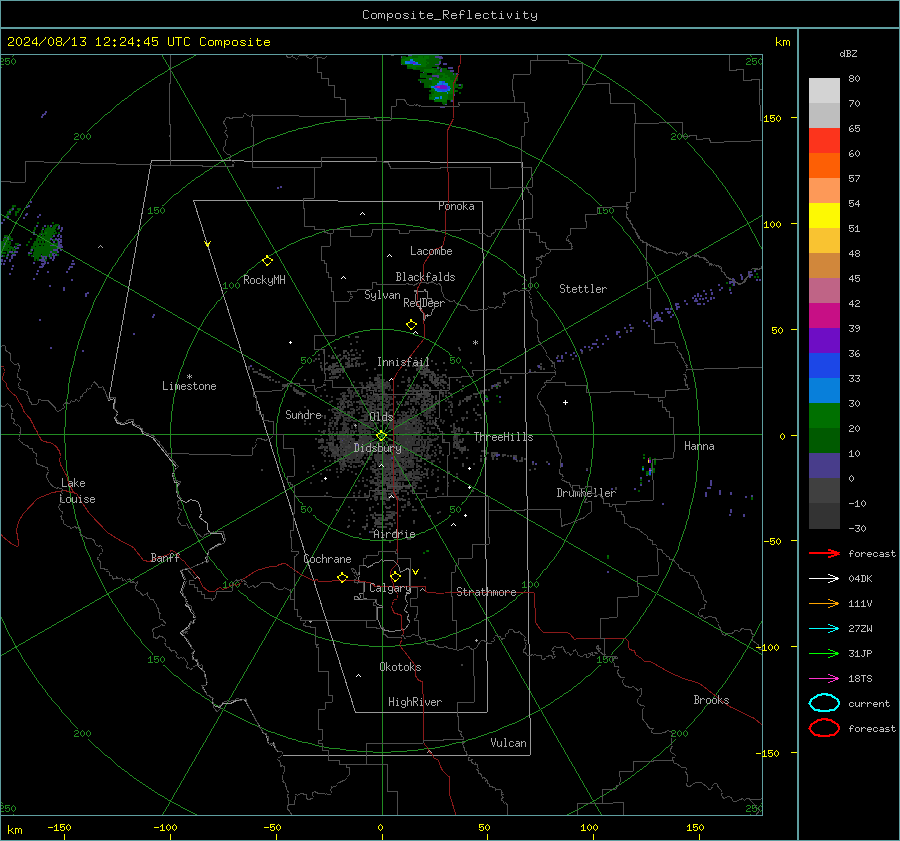Viewport: 900px width, 841px height.
Task: Pick the light gray 70-80 dBZ swatch
Action: 824,91
